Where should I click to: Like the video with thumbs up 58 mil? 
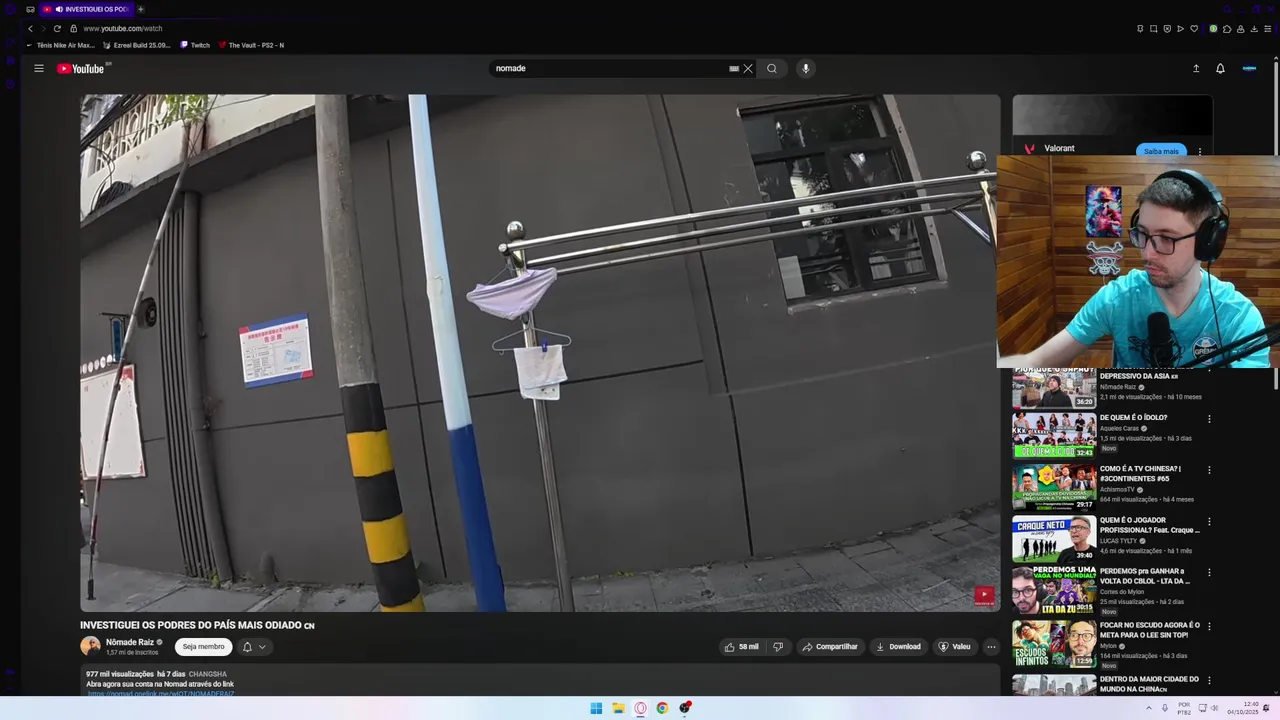tap(741, 647)
